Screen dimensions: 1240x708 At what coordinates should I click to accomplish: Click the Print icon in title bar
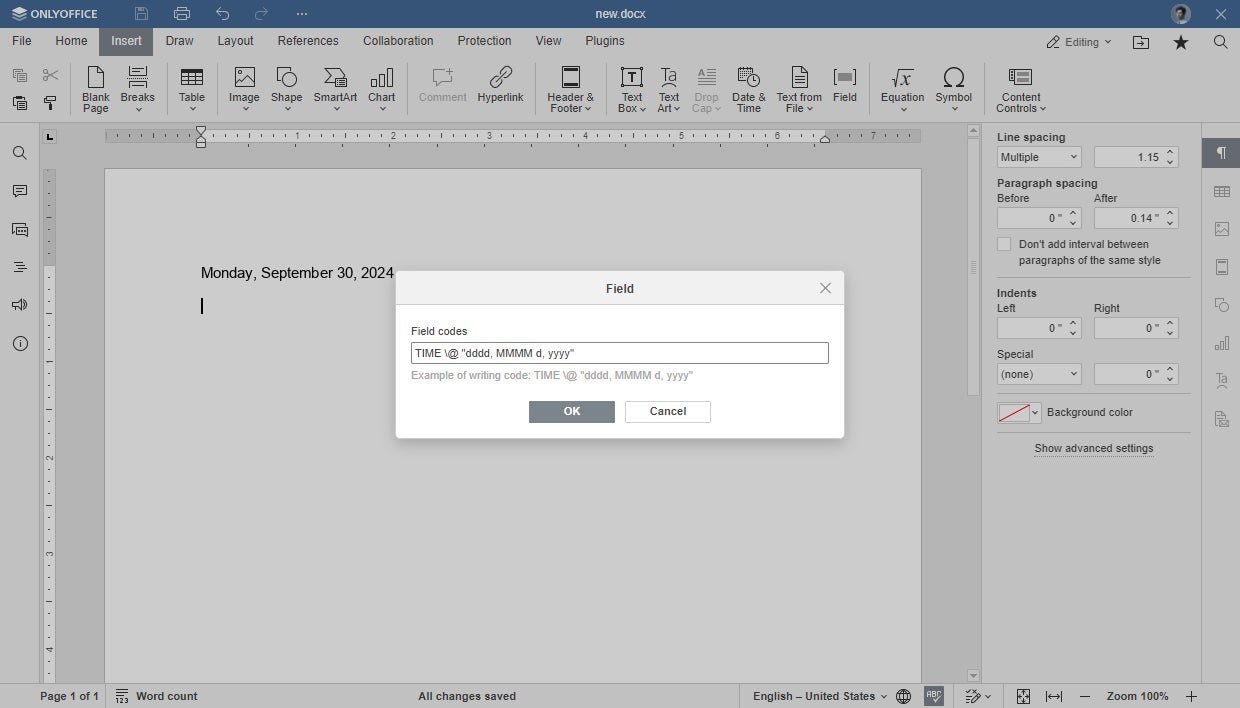coord(182,14)
